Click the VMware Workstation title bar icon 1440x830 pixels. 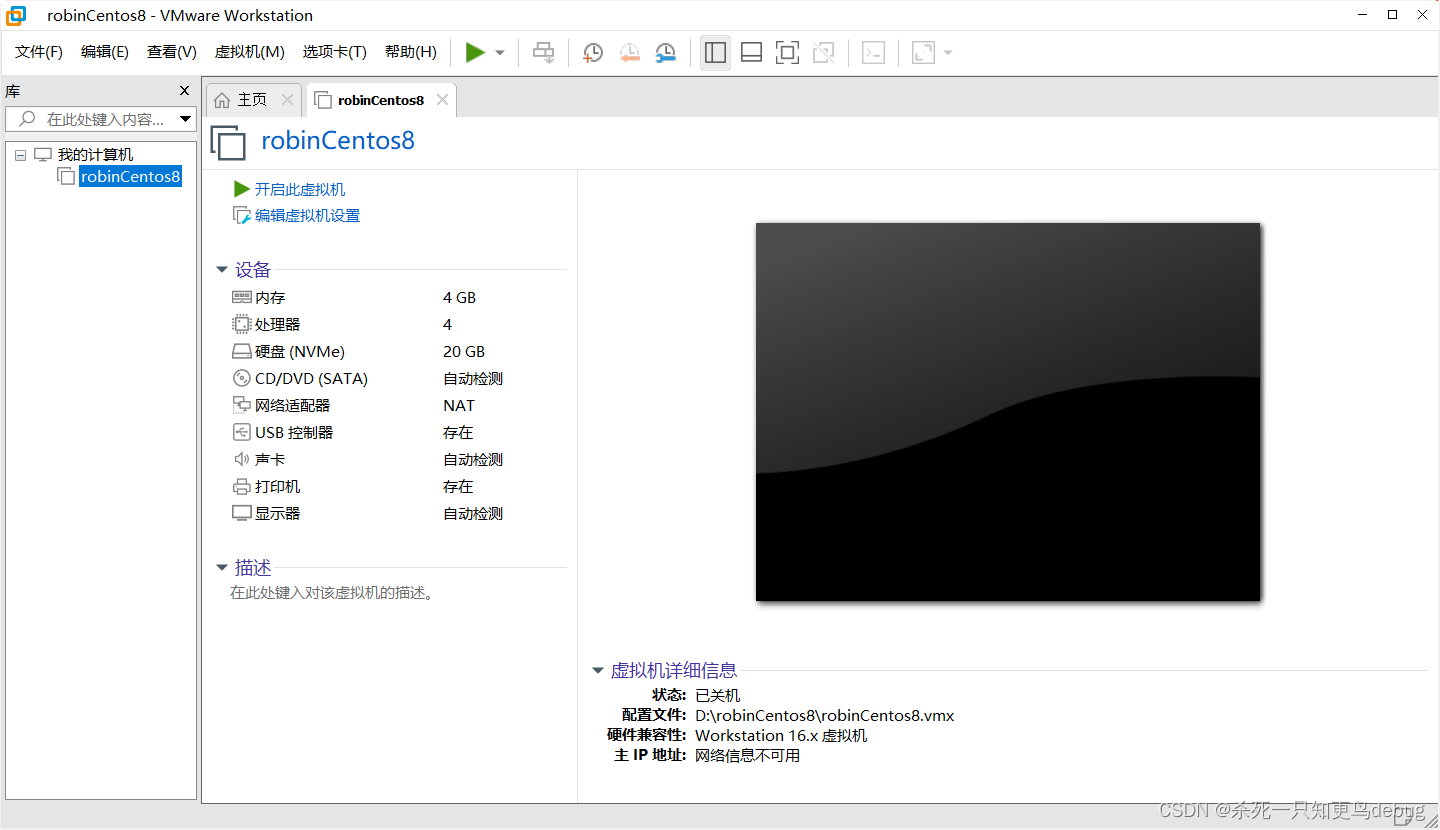[x=16, y=15]
